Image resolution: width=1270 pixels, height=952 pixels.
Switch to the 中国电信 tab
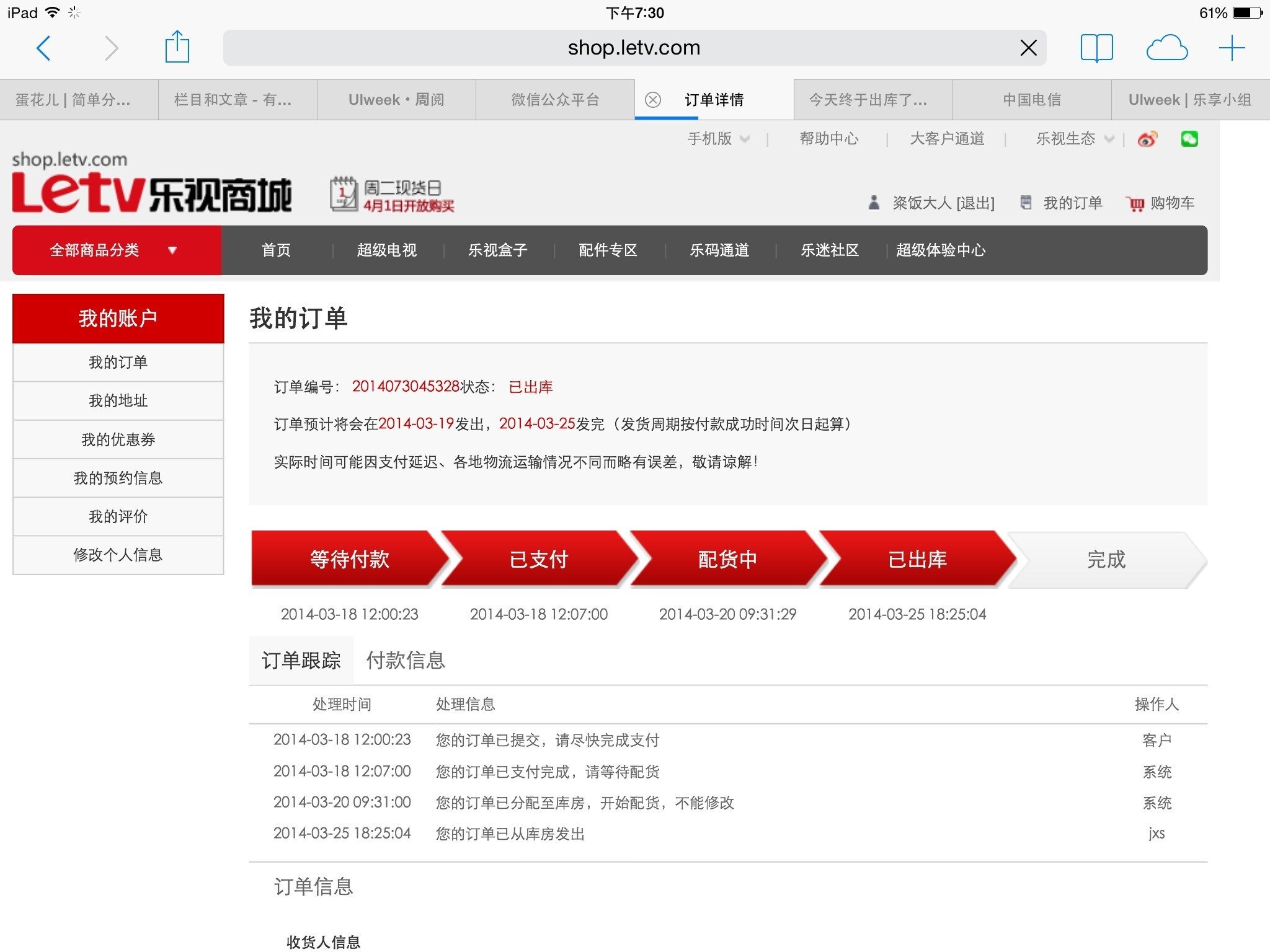pyautogui.click(x=1032, y=100)
